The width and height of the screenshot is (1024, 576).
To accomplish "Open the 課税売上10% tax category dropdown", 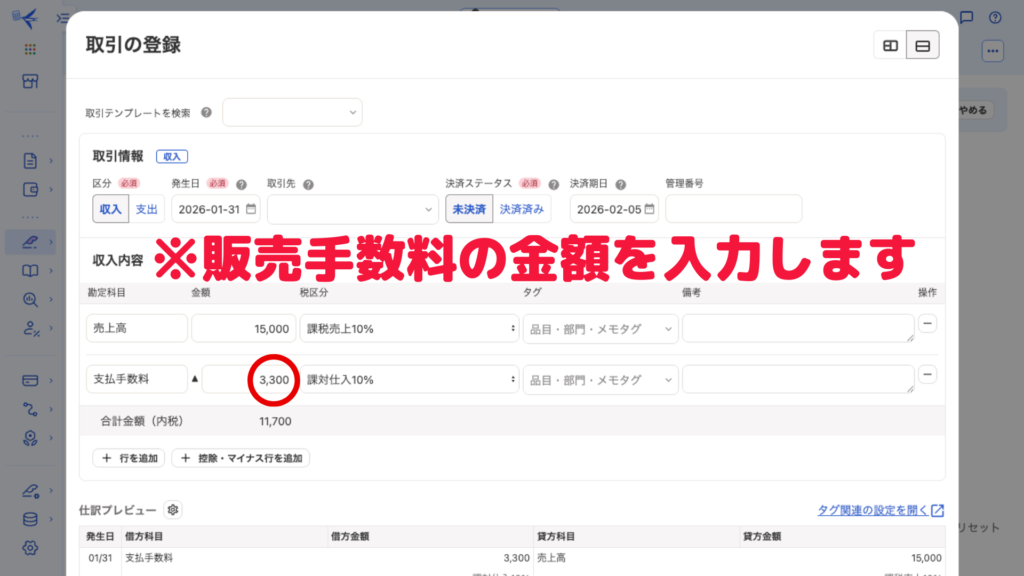I will 410,329.
